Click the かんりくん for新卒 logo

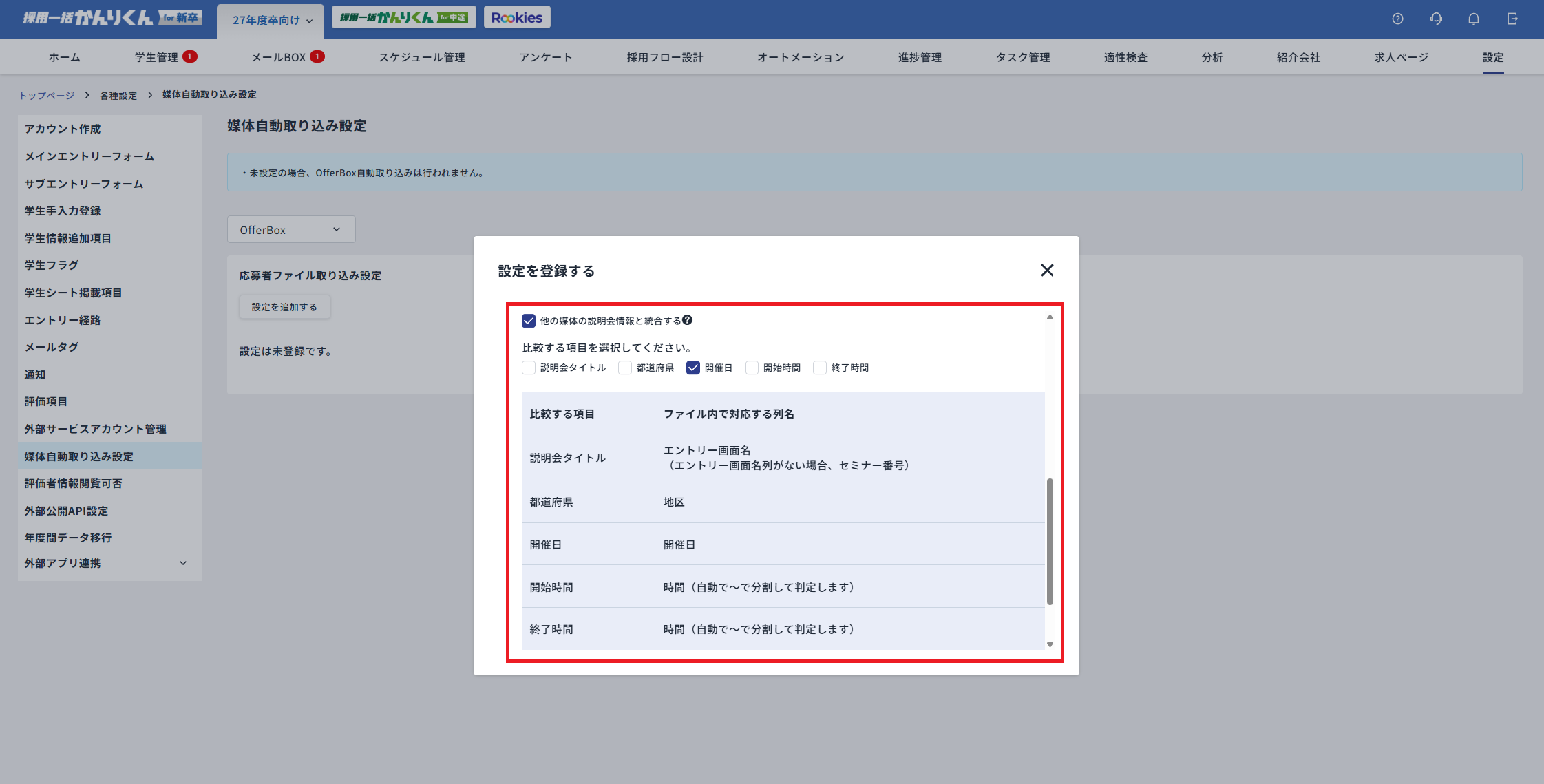pos(112,18)
